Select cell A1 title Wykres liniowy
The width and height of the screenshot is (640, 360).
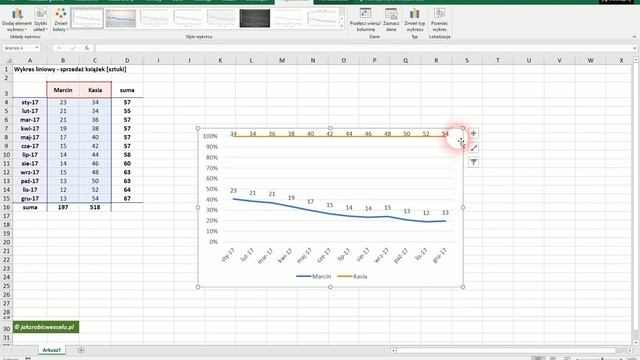[x=30, y=69]
